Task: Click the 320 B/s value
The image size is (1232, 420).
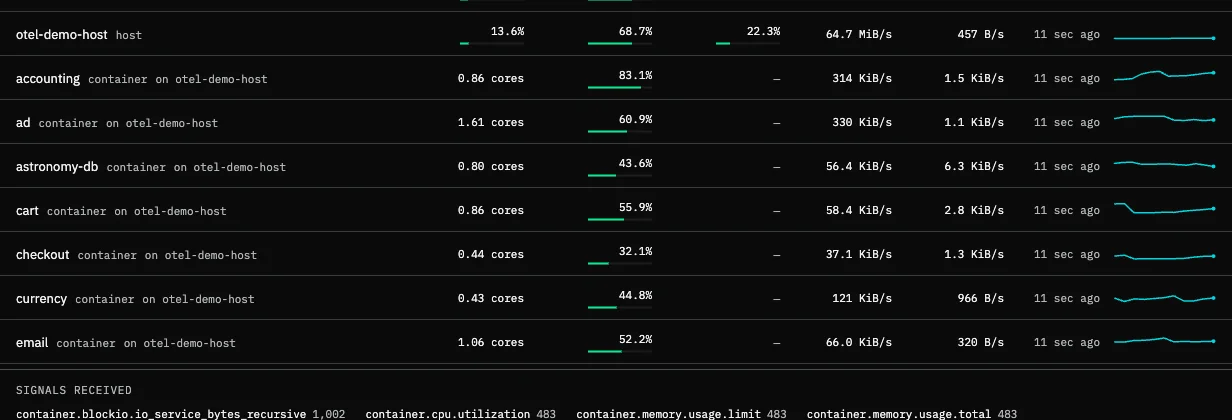Action: (981, 342)
